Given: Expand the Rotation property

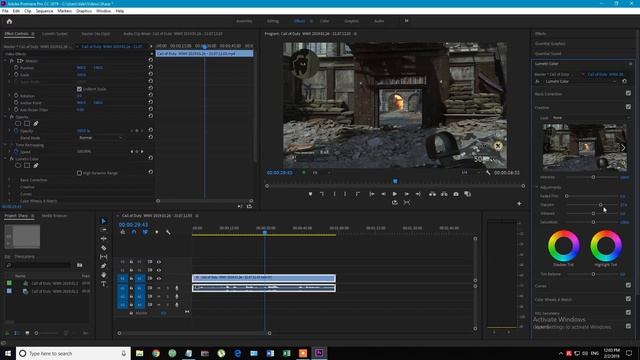Looking at the screenshot, I should click(x=9, y=96).
